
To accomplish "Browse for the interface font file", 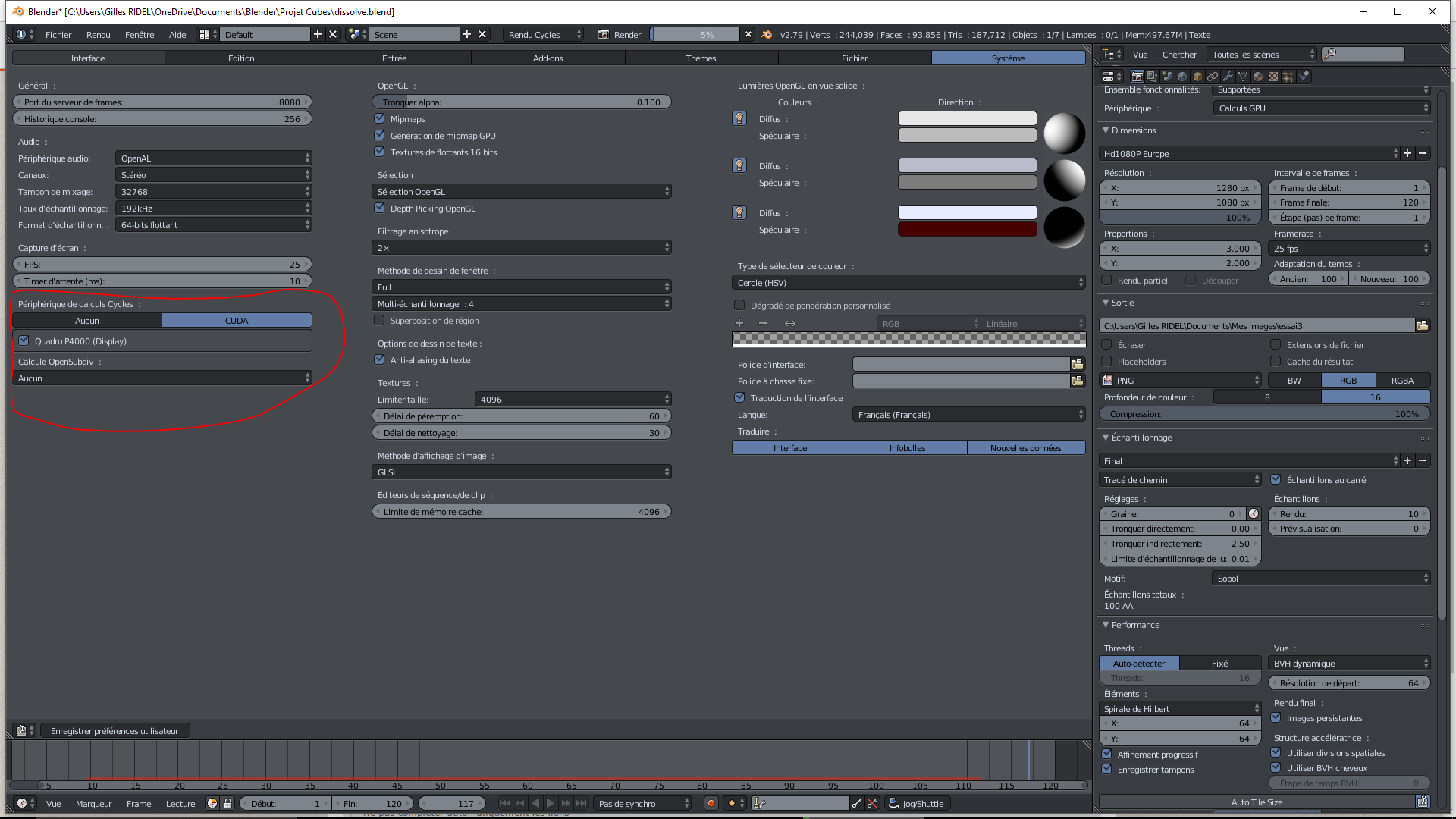I will tap(1078, 364).
